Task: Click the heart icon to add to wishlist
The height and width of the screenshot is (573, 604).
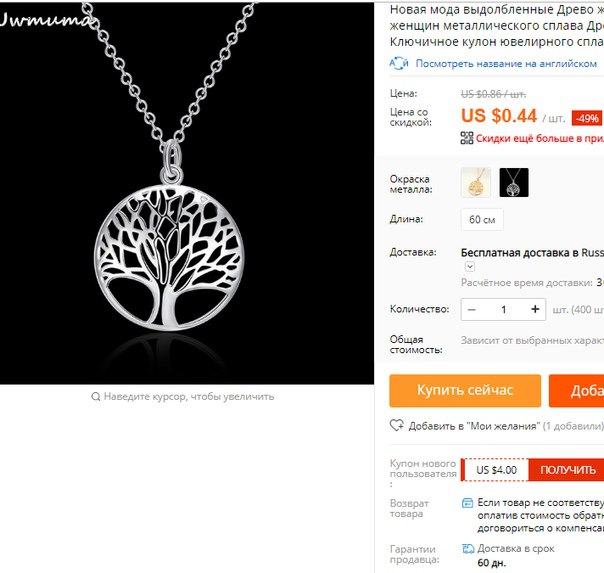Action: click(x=396, y=426)
